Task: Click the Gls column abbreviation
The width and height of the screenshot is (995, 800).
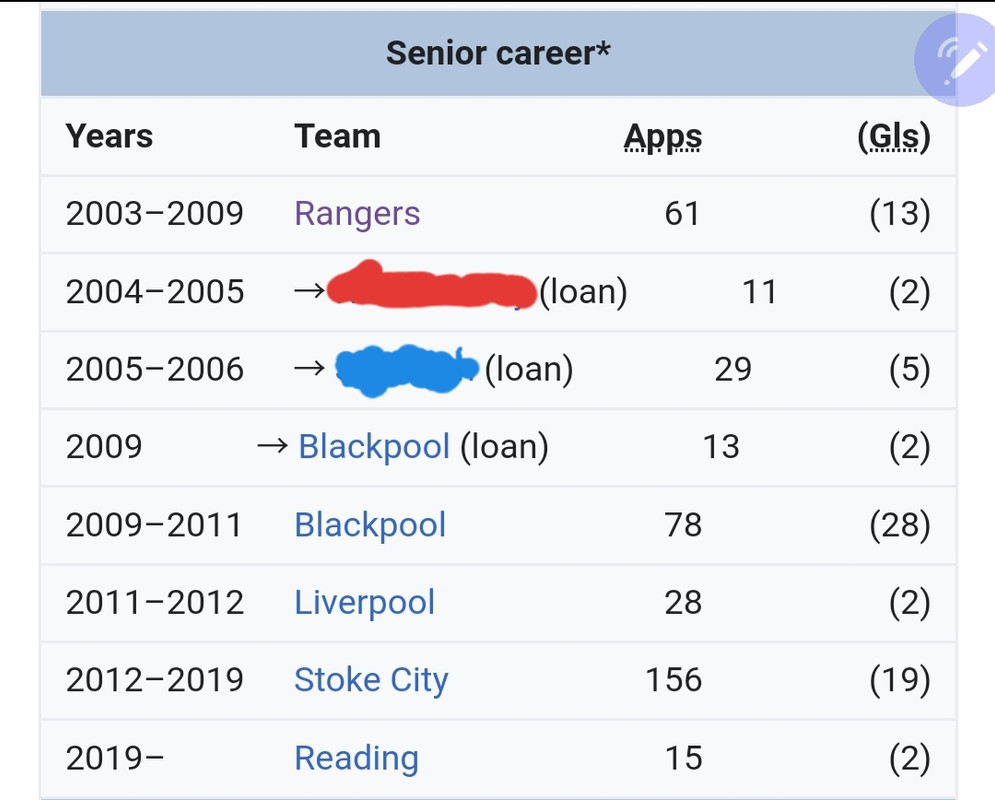Action: click(x=894, y=136)
